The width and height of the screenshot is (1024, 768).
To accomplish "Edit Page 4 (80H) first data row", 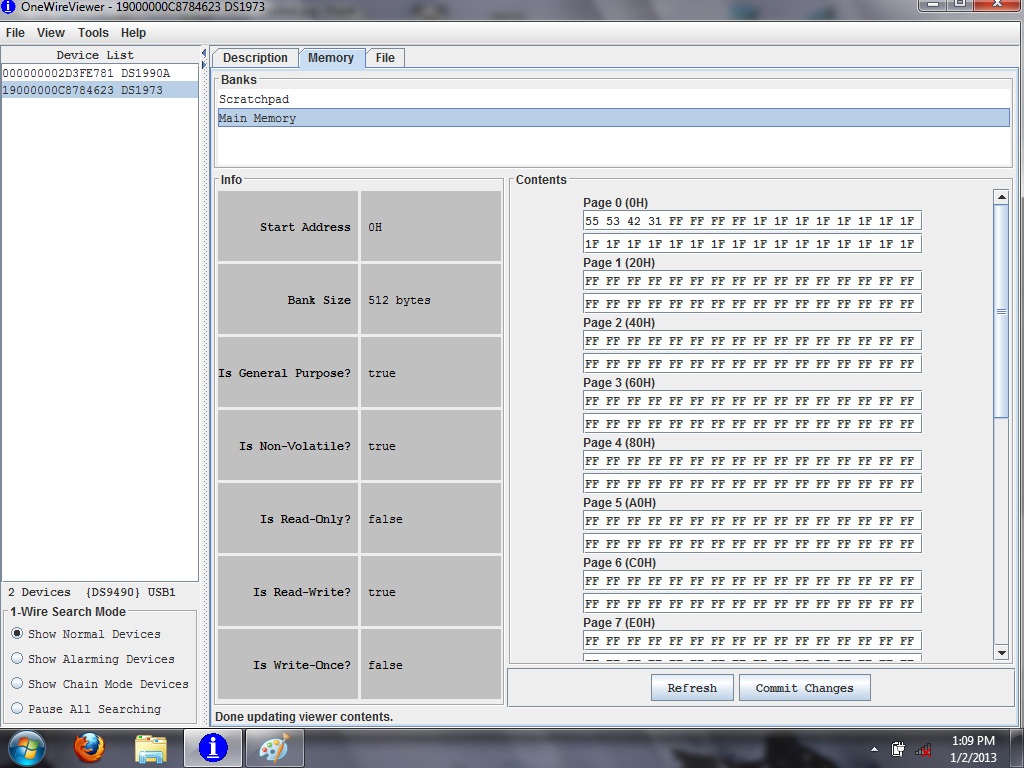I will [752, 461].
